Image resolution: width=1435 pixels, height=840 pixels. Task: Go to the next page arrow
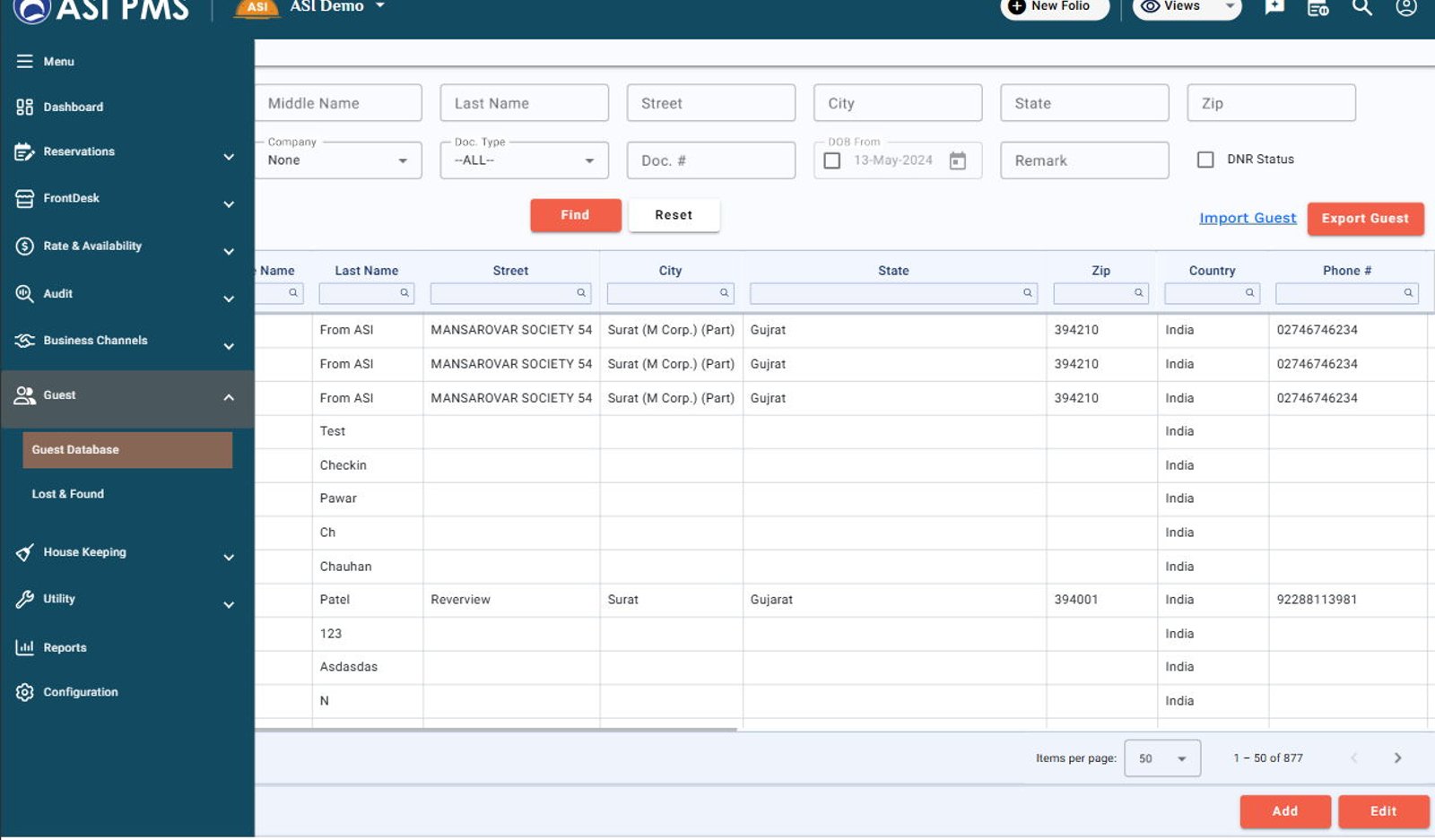tap(1397, 758)
